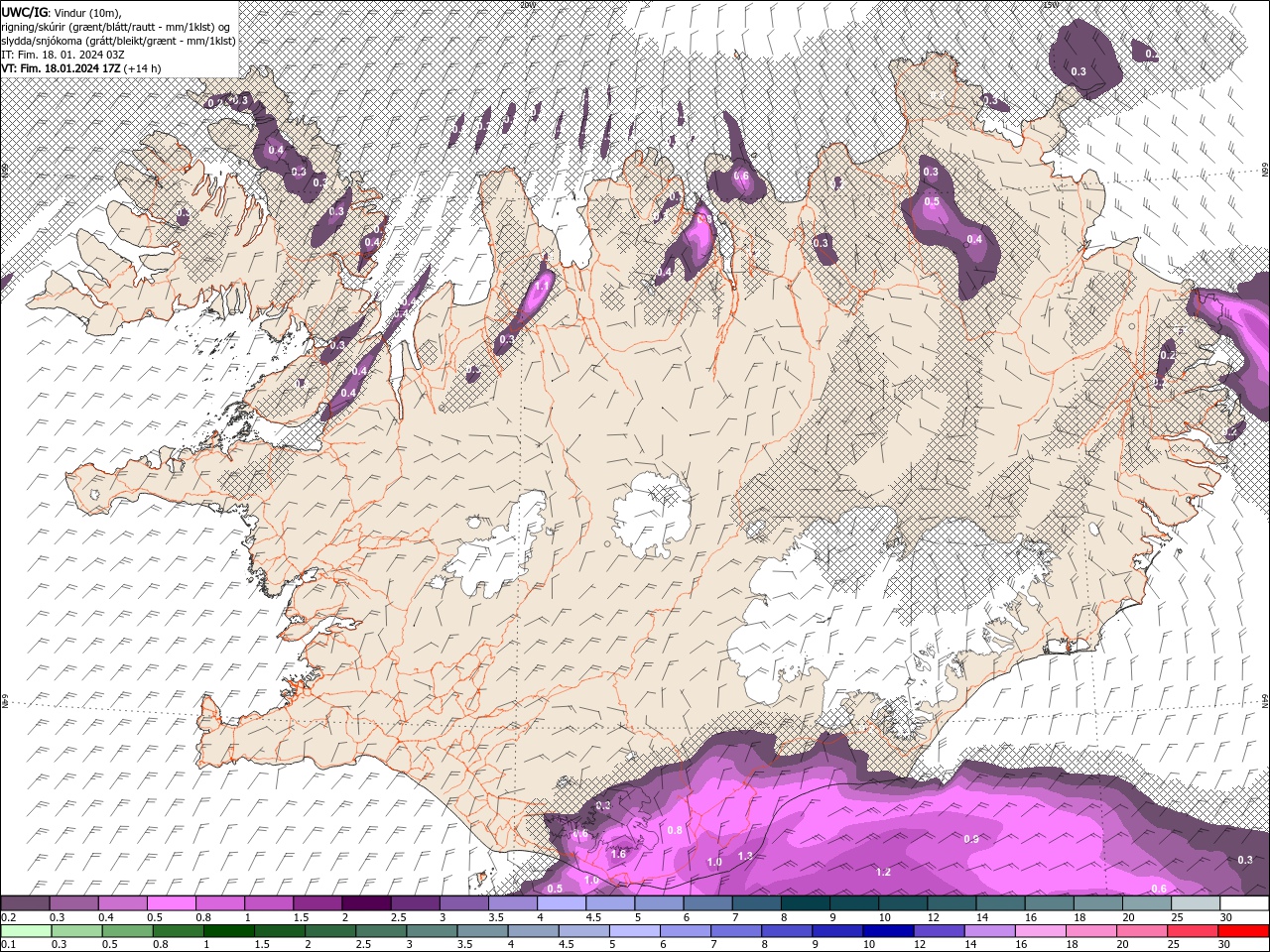Click the valid time VT 17Z line
1270x952 pixels.
(81, 68)
